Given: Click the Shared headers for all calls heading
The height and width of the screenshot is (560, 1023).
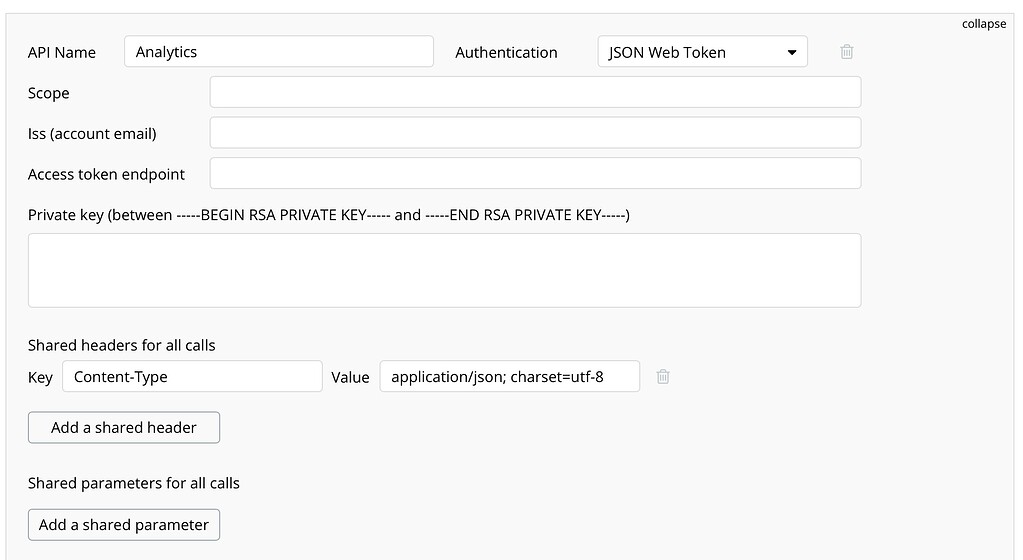Looking at the screenshot, I should [x=121, y=345].
